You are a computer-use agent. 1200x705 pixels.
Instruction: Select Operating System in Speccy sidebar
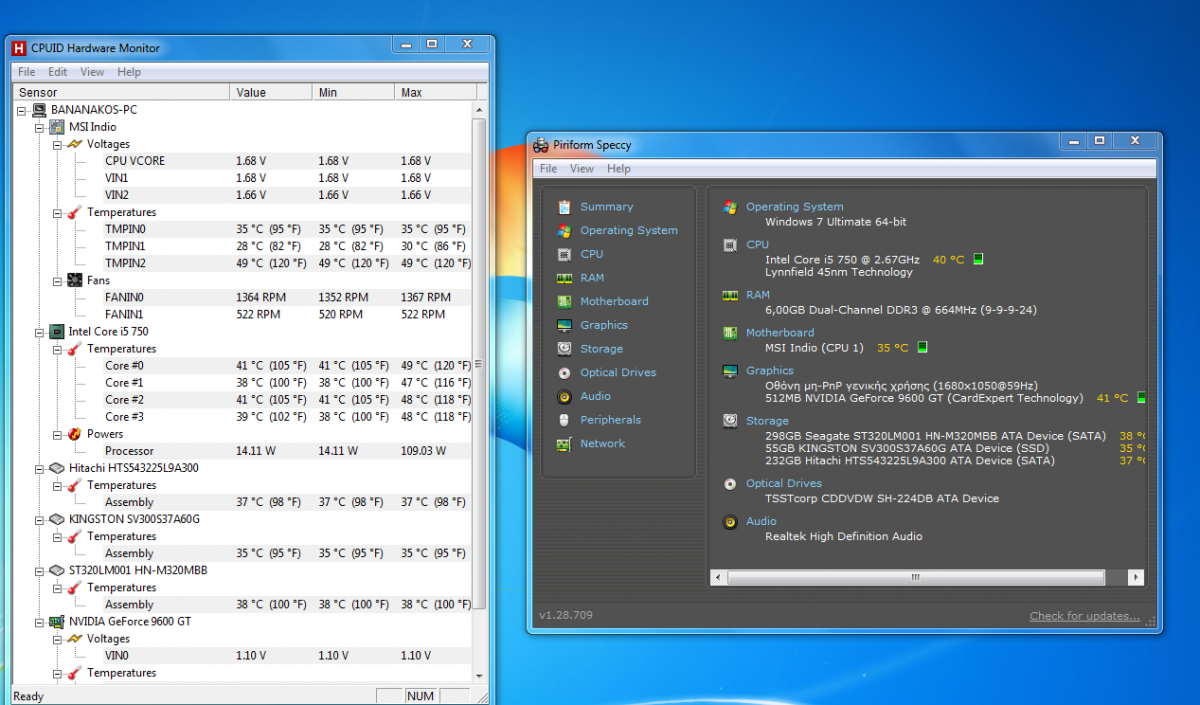click(628, 230)
